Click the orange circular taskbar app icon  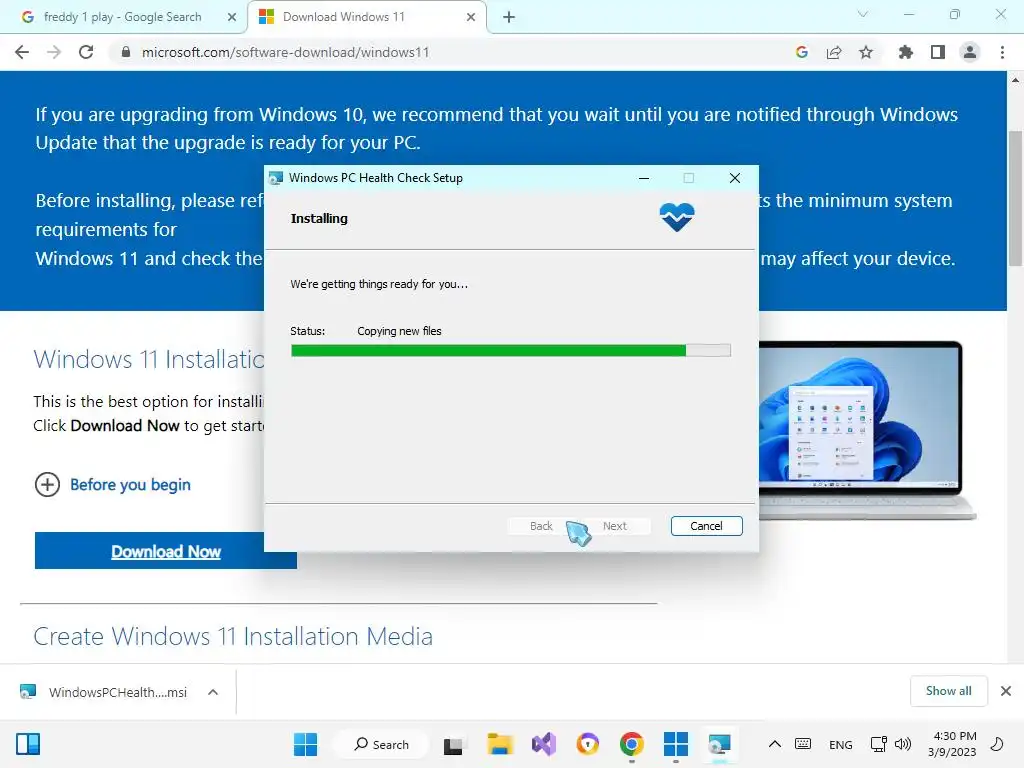tap(588, 744)
